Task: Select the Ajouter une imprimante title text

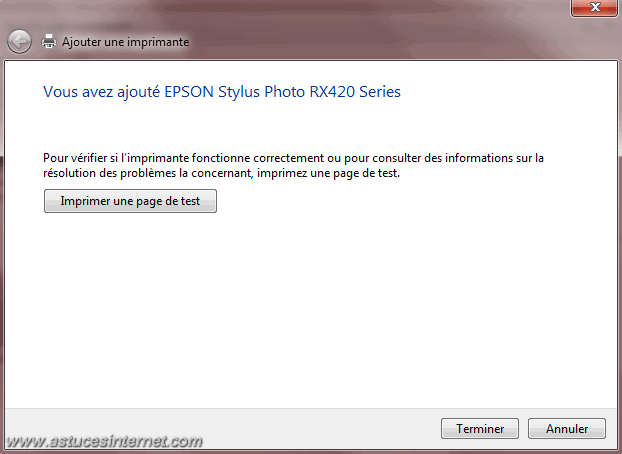Action: 125,42
